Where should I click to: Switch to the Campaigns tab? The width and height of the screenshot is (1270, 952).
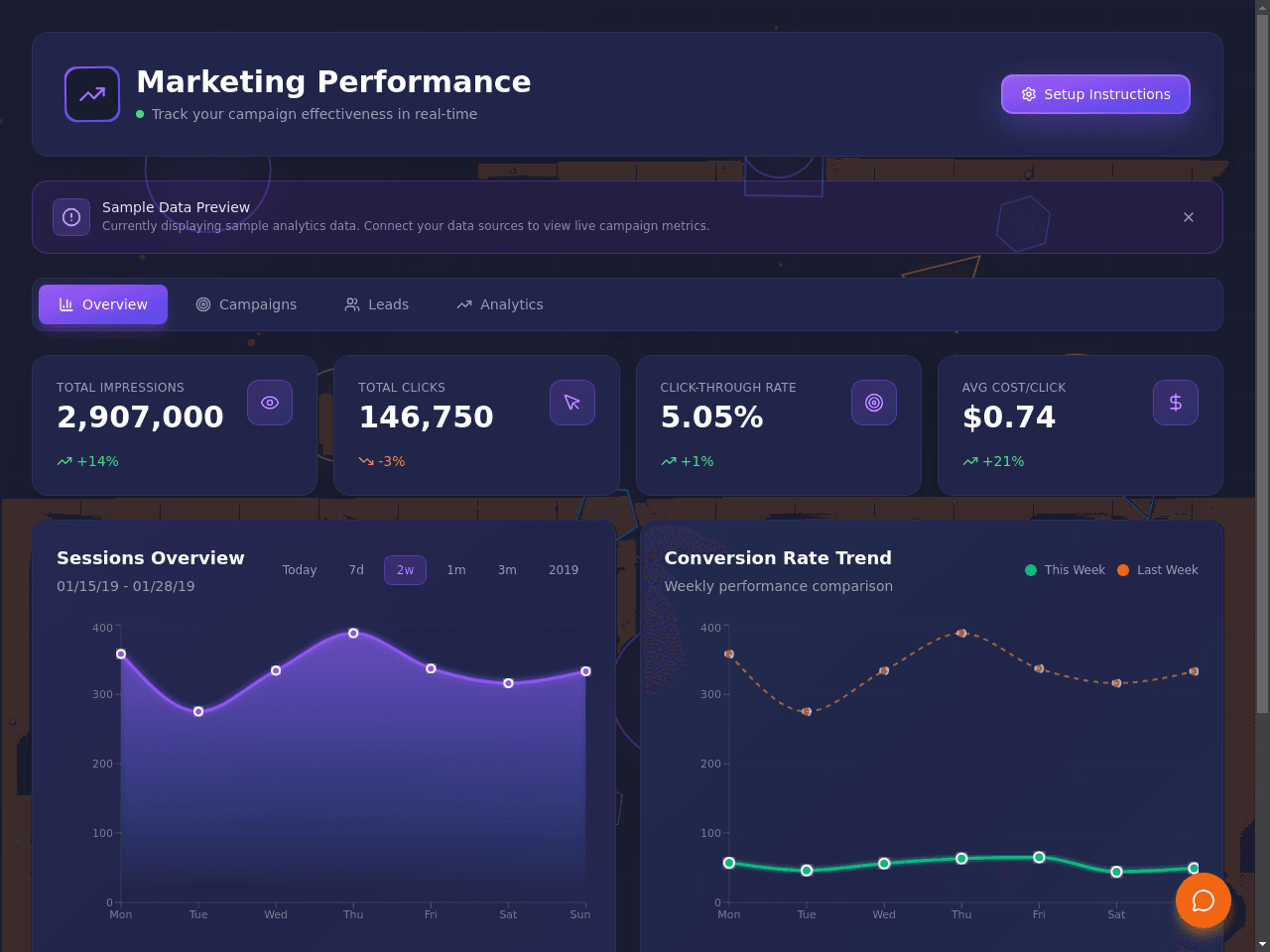tap(246, 304)
